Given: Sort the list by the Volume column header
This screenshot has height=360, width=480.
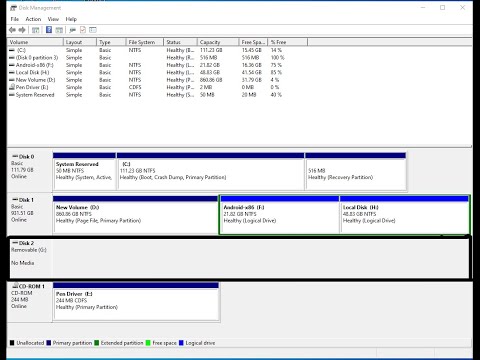Looking at the screenshot, I should (x=35, y=42).
